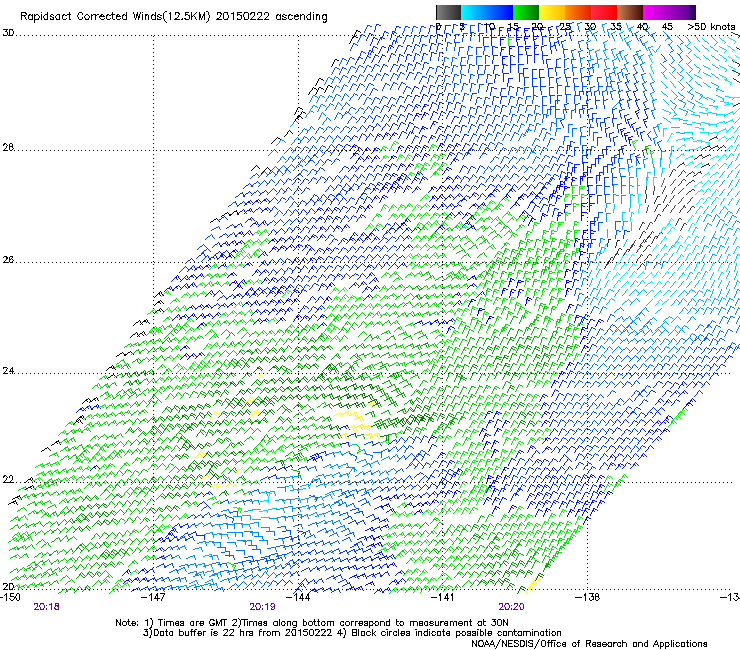Click the latitude label '26' on the left axis

coord(8,260)
